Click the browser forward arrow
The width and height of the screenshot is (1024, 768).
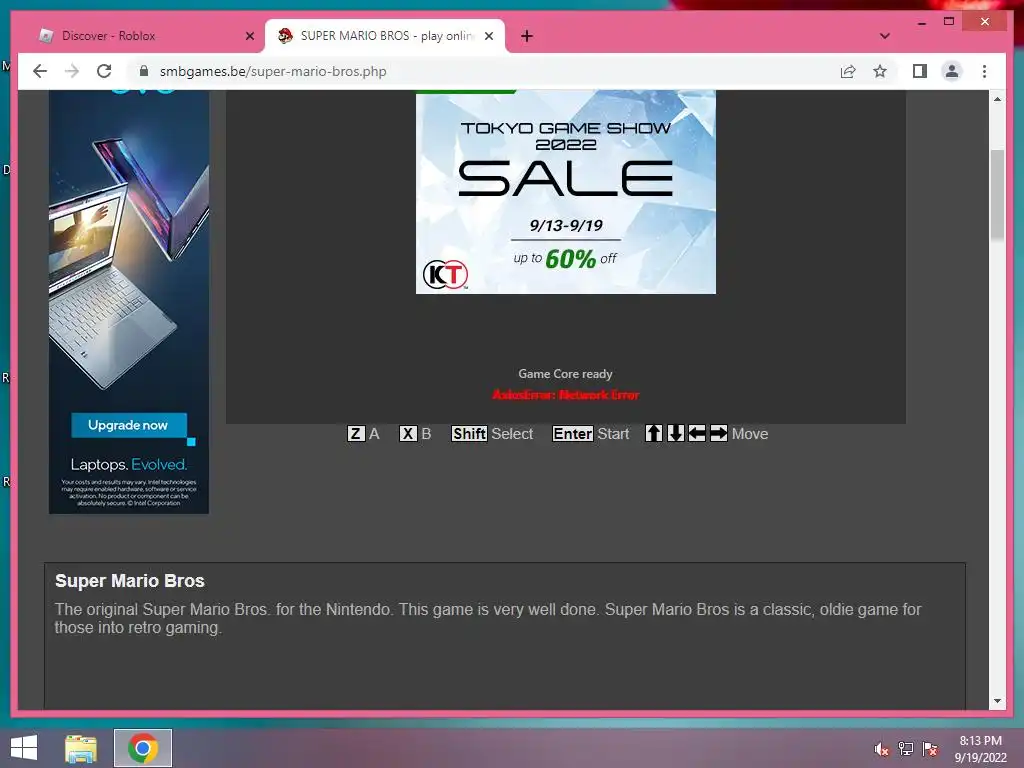pos(72,71)
